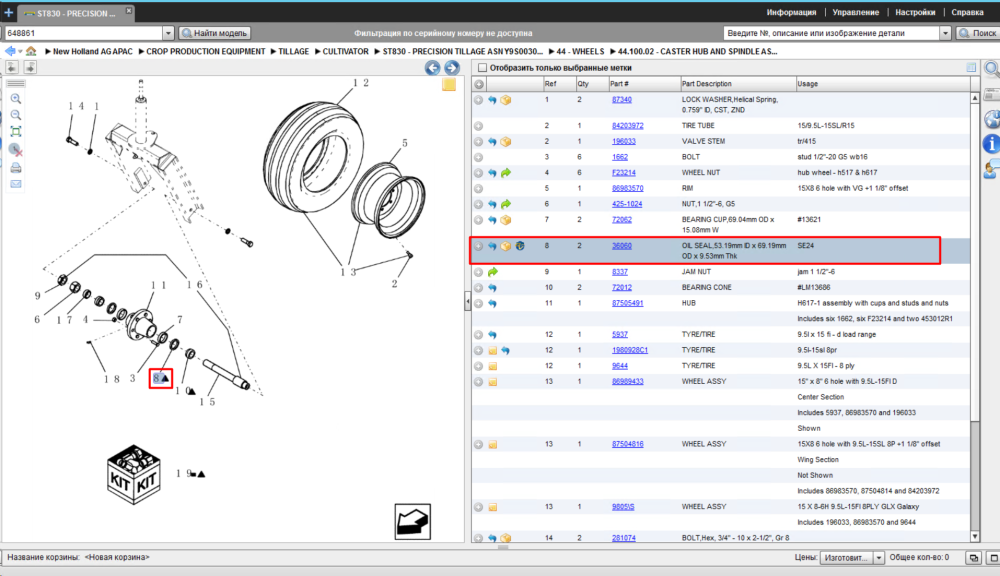The image size is (1000, 576).
Task: Click the return arrow image in the diagram corner
Action: tap(413, 522)
